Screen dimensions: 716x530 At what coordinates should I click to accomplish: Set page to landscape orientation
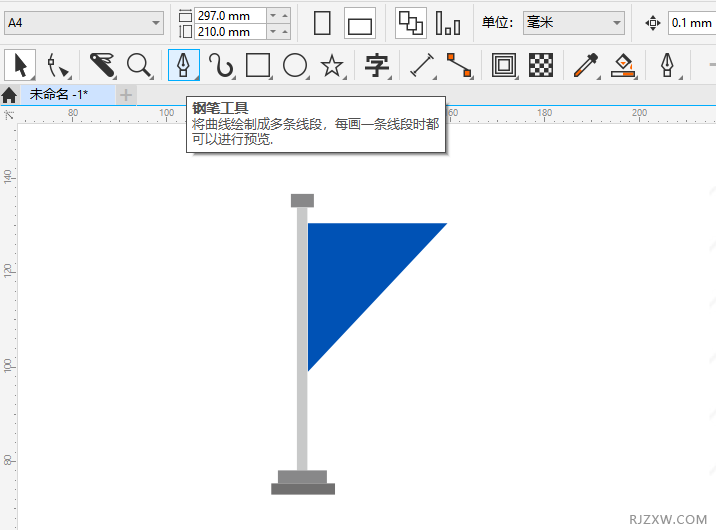click(360, 23)
